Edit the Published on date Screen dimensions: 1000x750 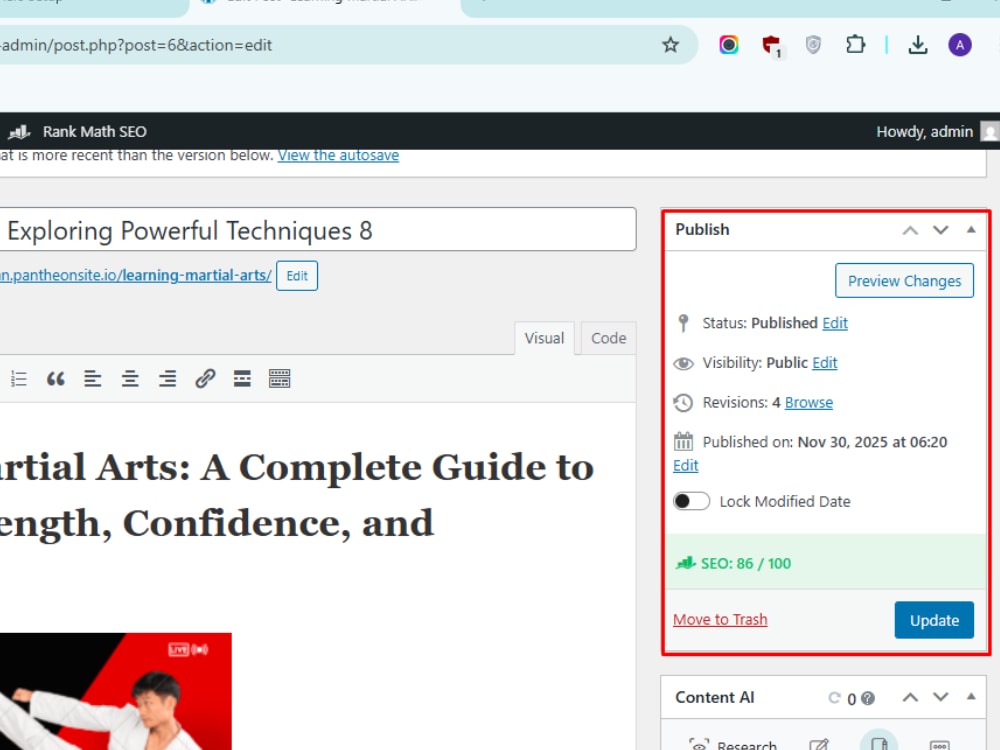(x=686, y=466)
